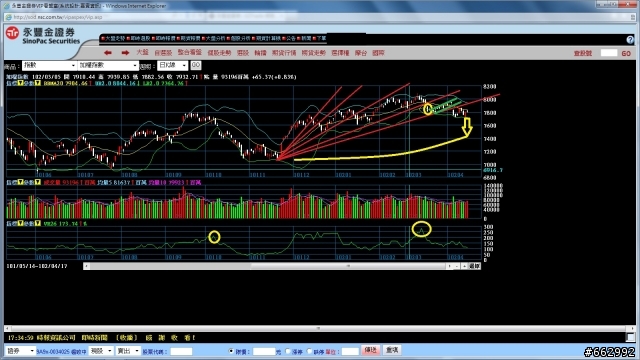Open the 期貨行情 futures quotes tab
The height and width of the screenshot is (360, 640).
tap(284, 53)
